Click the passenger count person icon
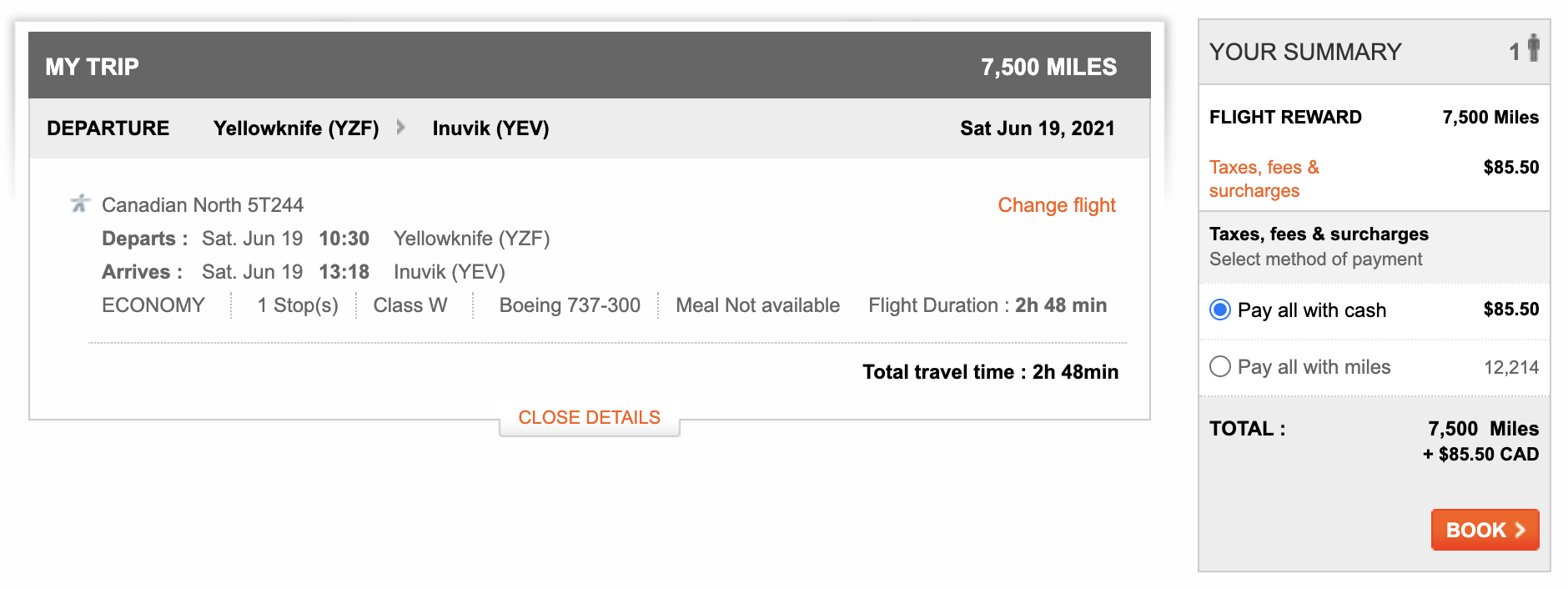This screenshot has width=1568, height=589. coord(1533,48)
